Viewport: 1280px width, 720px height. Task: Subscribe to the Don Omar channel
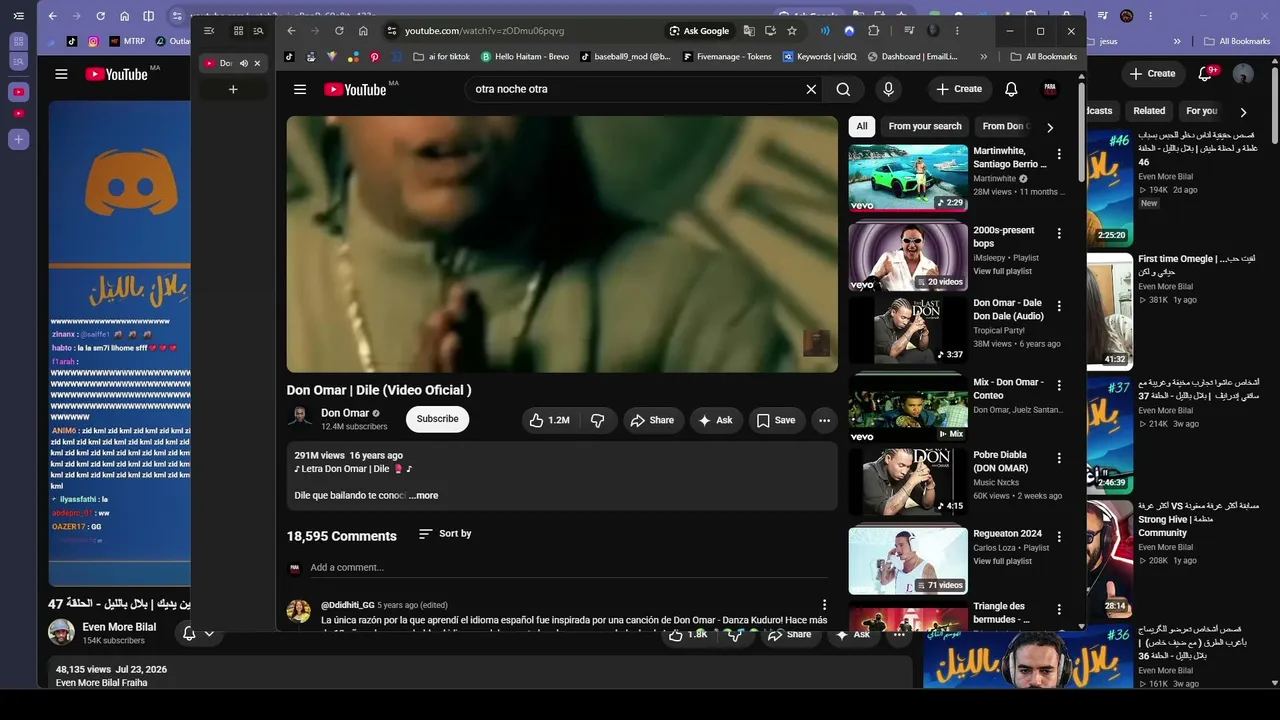[x=437, y=419]
